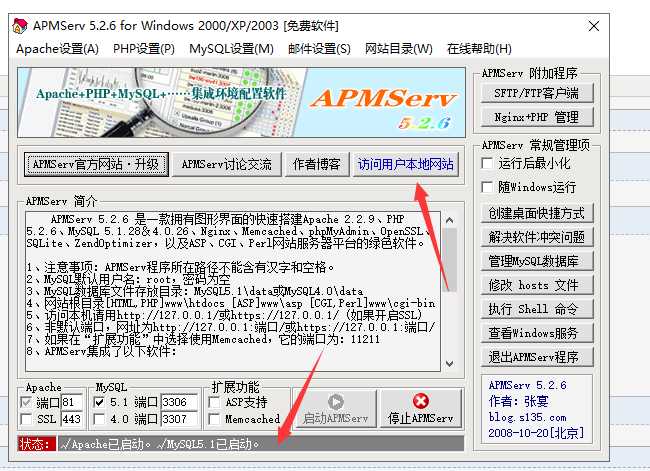Click the red 状态 label

(x=36, y=444)
